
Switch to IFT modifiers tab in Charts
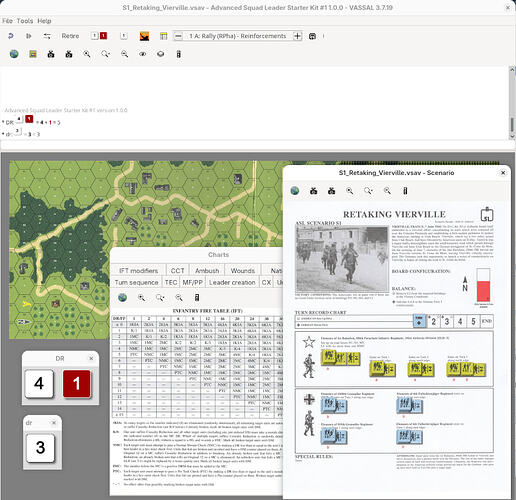[138, 270]
